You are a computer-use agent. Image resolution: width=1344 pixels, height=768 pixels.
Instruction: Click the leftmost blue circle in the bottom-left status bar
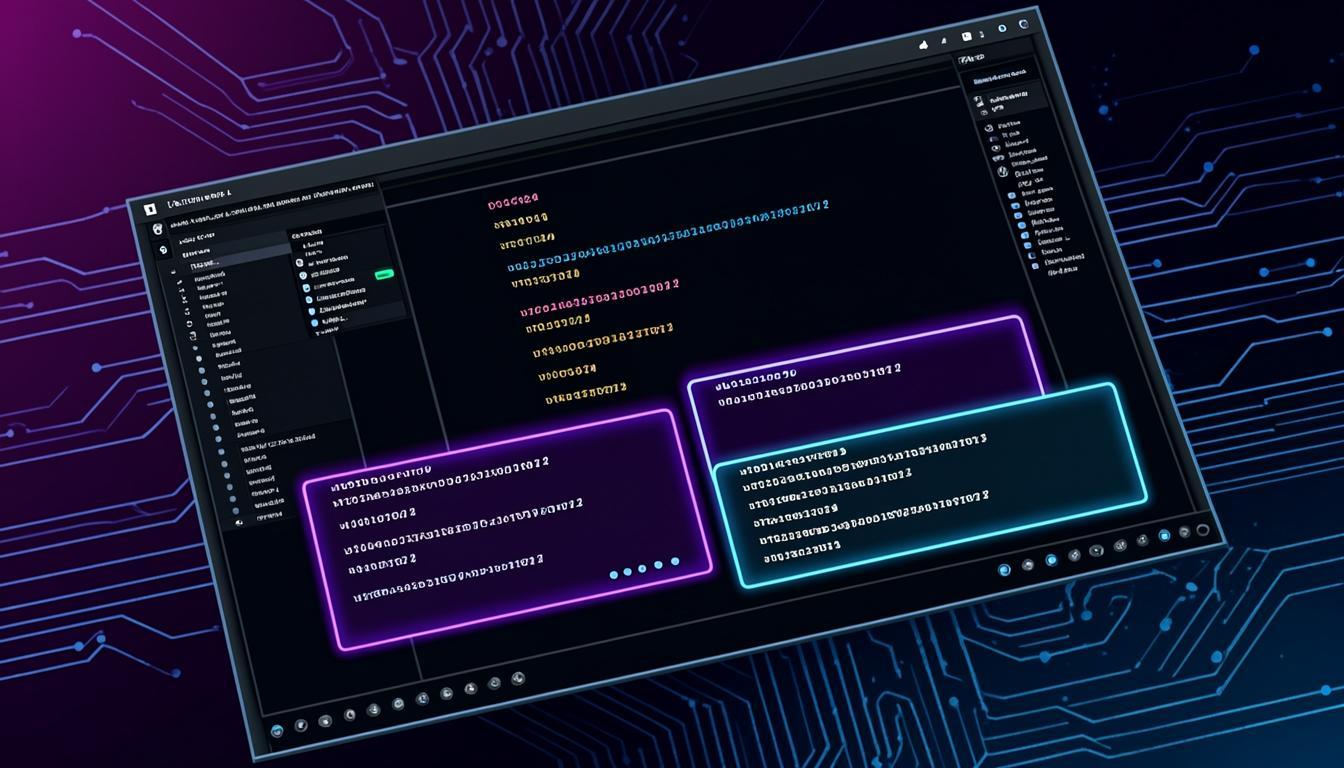click(x=277, y=731)
